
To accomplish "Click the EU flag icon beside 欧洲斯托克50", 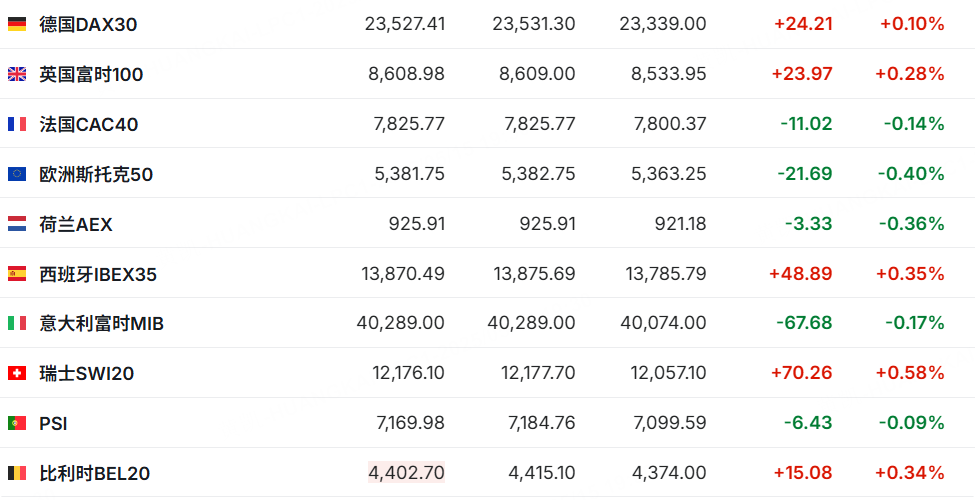I will pyautogui.click(x=17, y=174).
